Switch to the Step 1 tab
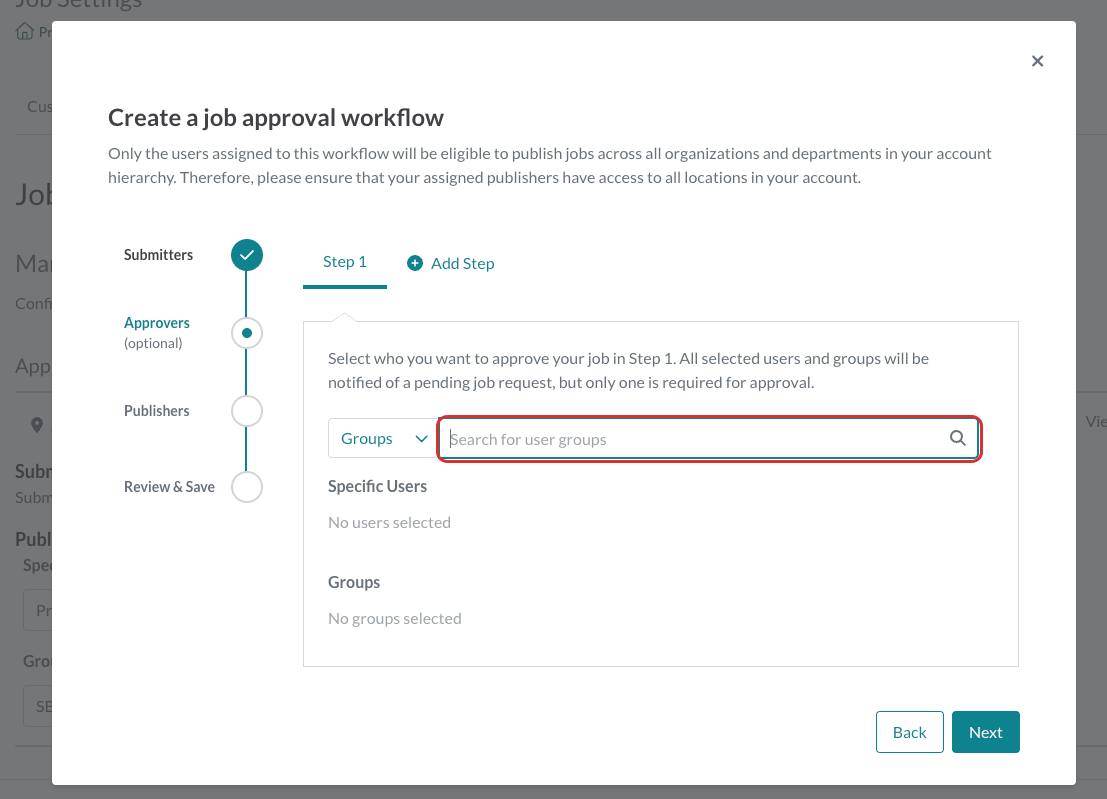Viewport: 1107px width, 799px height. (345, 263)
